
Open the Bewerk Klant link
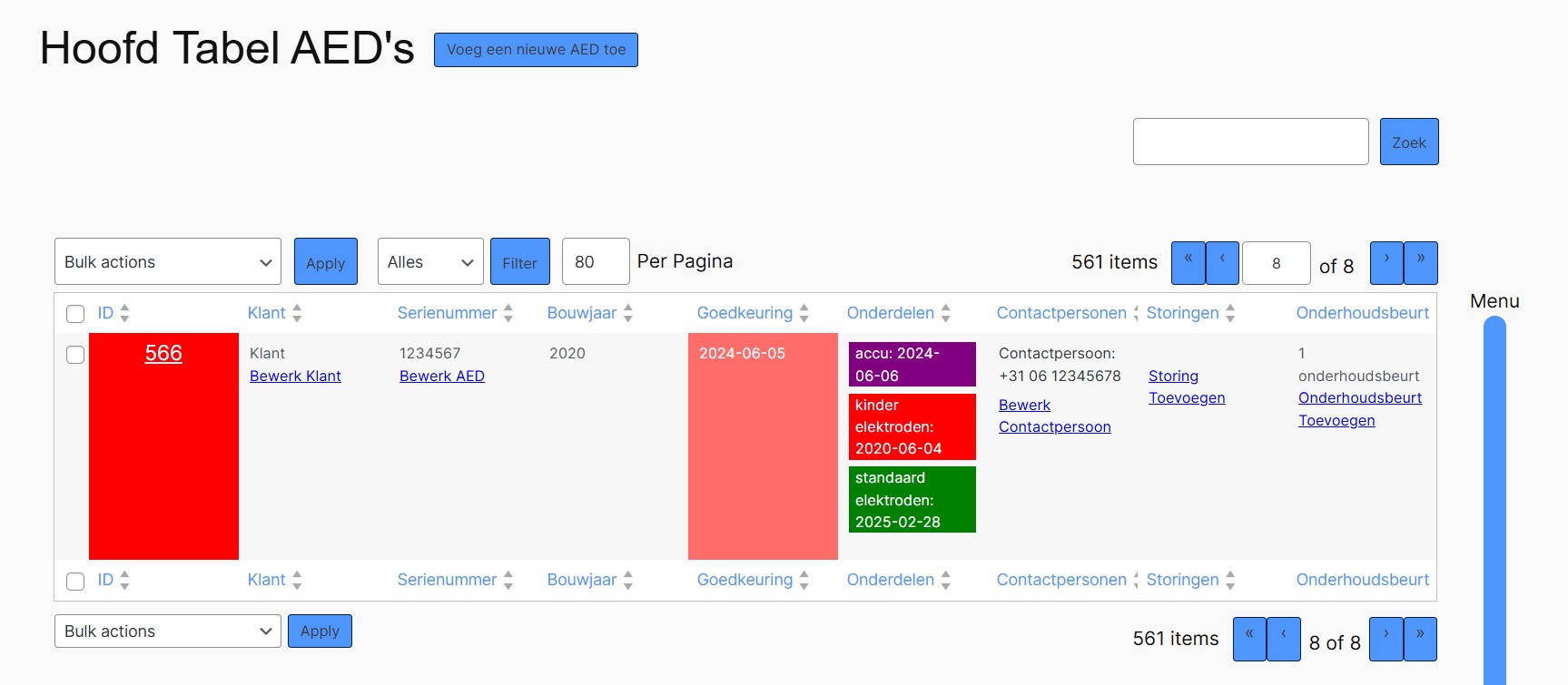pyautogui.click(x=295, y=376)
